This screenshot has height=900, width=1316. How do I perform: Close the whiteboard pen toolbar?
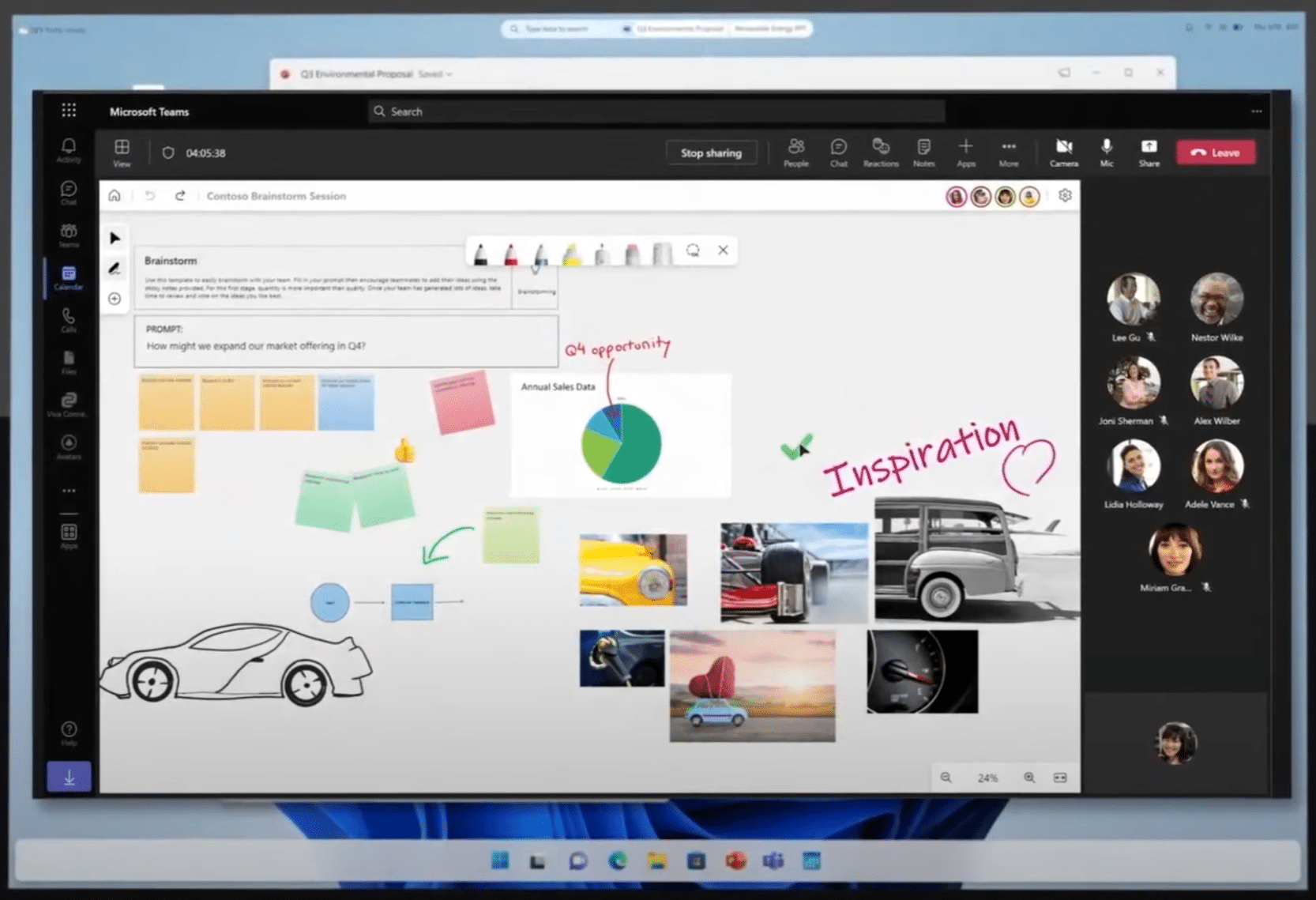click(723, 250)
